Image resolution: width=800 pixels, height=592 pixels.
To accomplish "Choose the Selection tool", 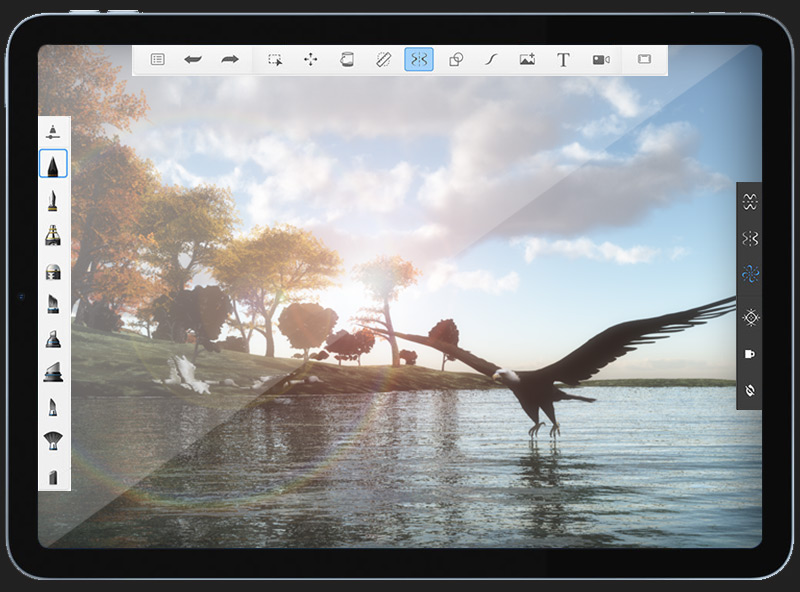I will tap(275, 60).
